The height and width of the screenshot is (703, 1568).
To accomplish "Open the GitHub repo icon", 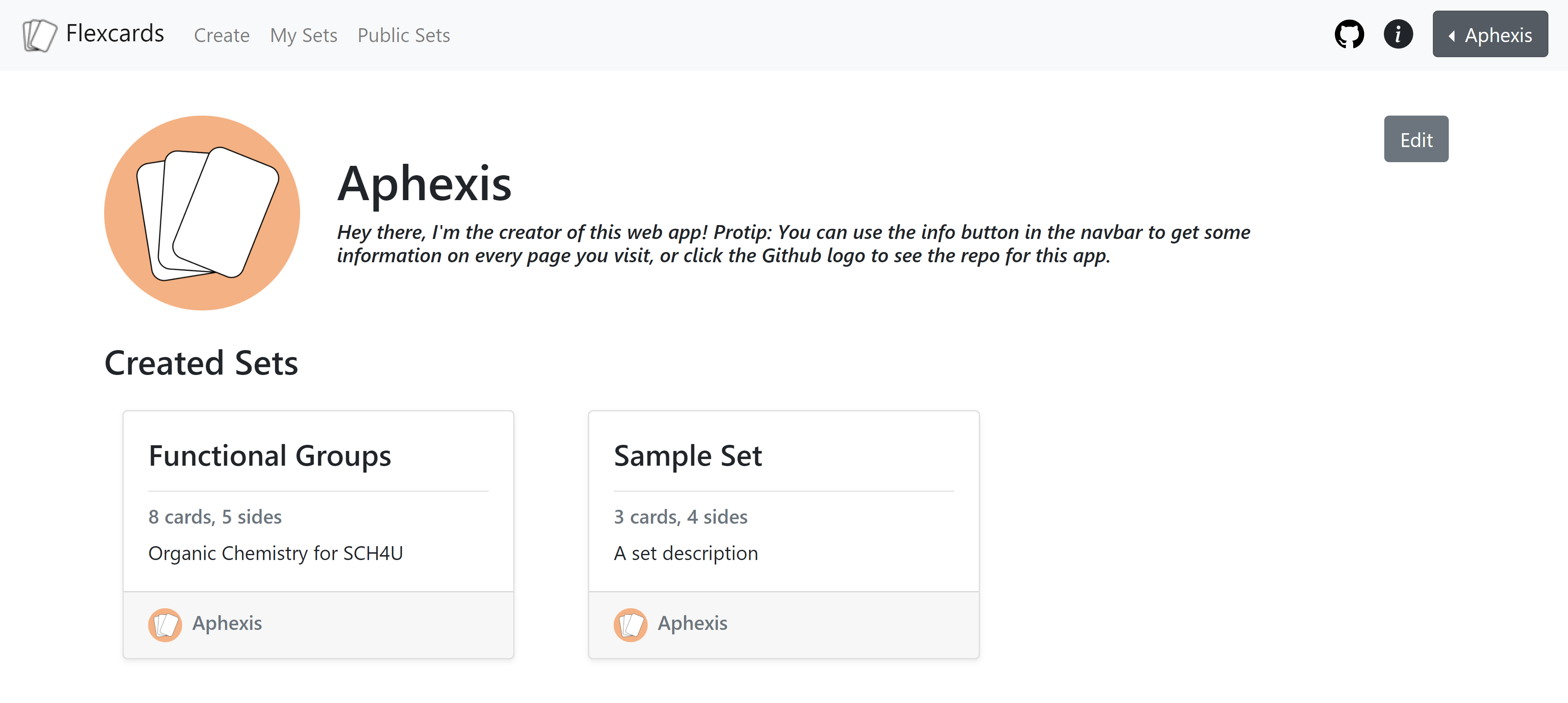I will point(1349,35).
